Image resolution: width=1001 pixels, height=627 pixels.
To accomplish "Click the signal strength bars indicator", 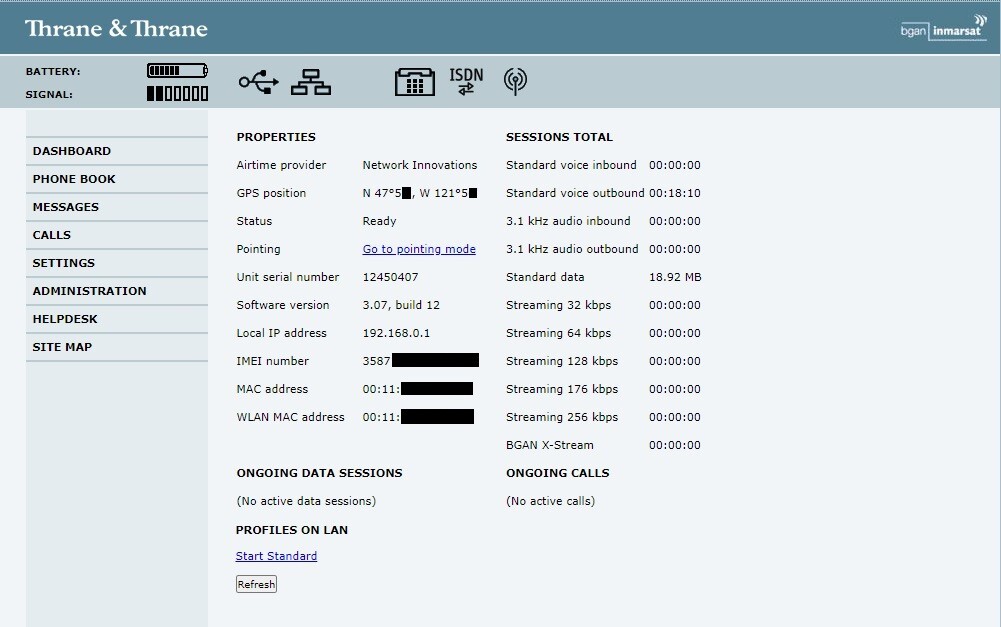I will click(x=177, y=94).
